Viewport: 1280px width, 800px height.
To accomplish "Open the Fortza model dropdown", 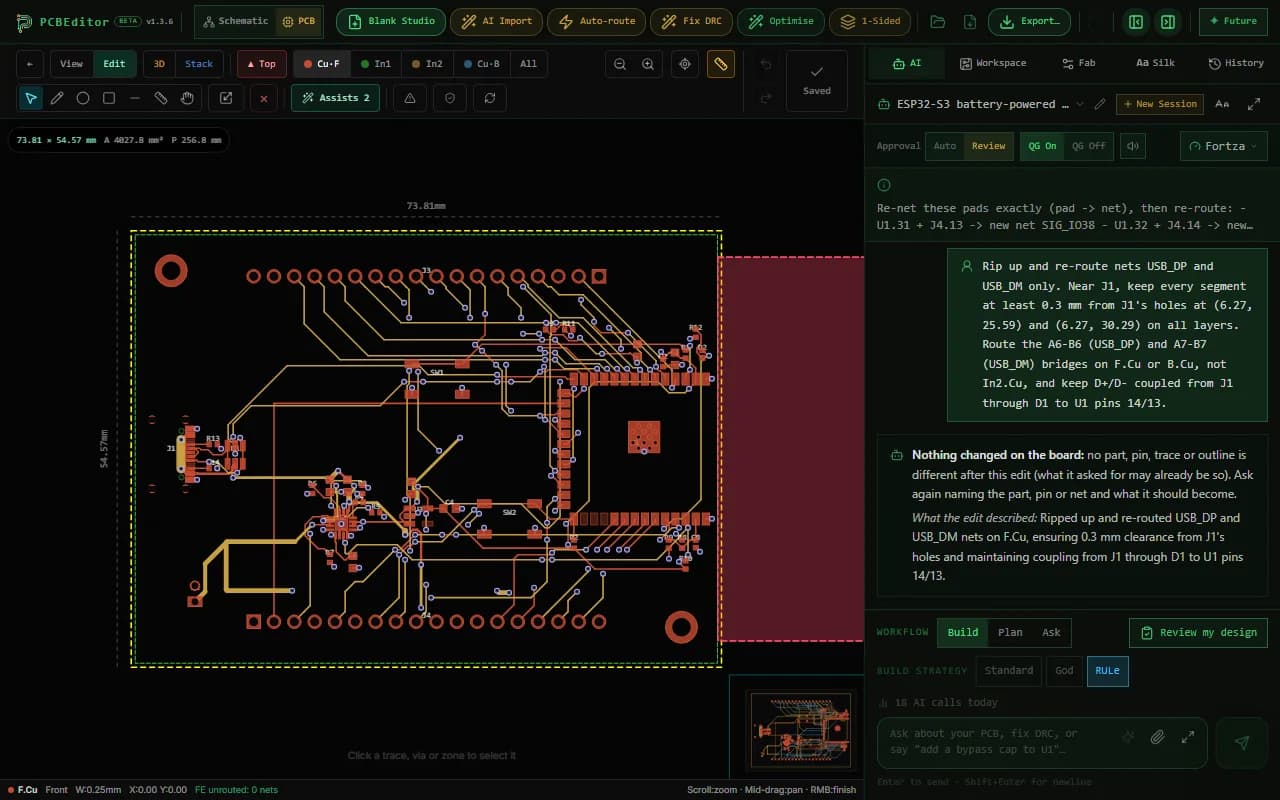I will 1224,146.
